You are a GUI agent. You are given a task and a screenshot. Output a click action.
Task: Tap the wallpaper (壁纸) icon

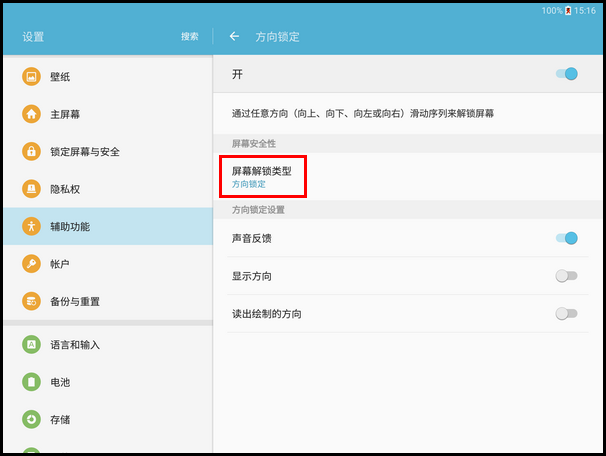point(31,77)
